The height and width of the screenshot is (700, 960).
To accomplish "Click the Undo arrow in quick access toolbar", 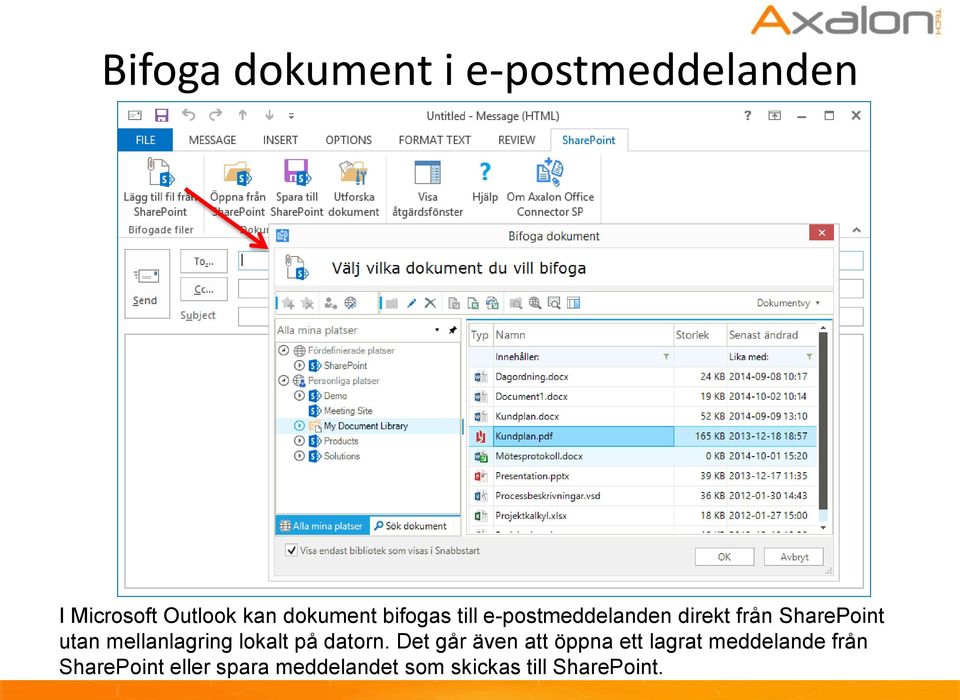I will pyautogui.click(x=189, y=115).
